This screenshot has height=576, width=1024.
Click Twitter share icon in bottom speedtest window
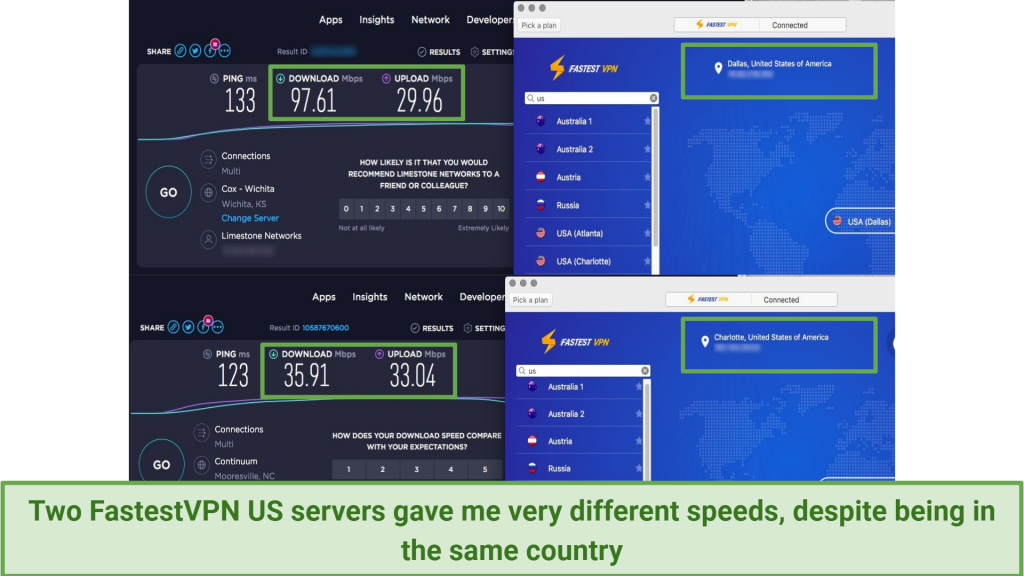(x=188, y=327)
